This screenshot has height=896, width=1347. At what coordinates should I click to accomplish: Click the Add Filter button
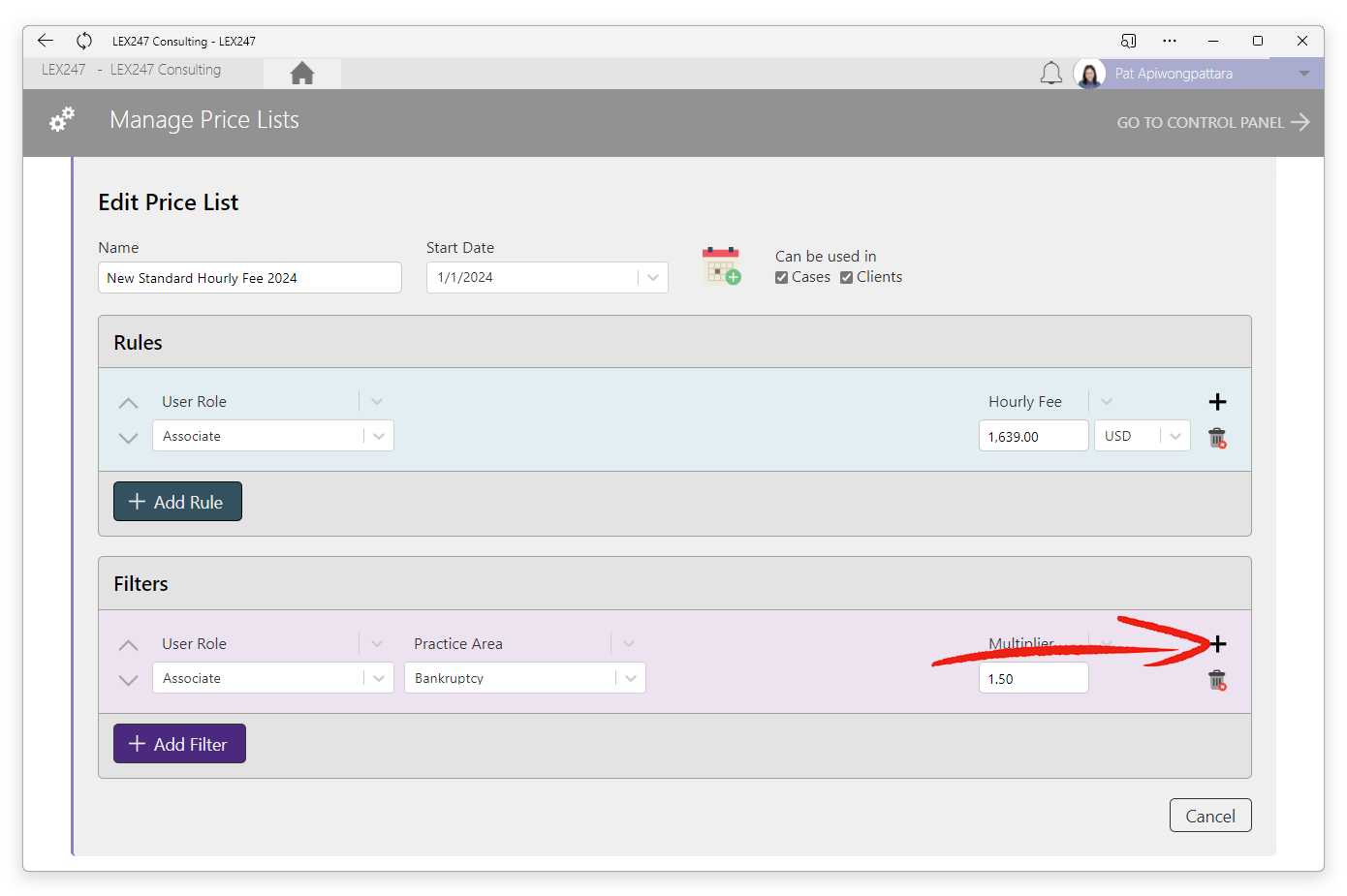pyautogui.click(x=179, y=744)
